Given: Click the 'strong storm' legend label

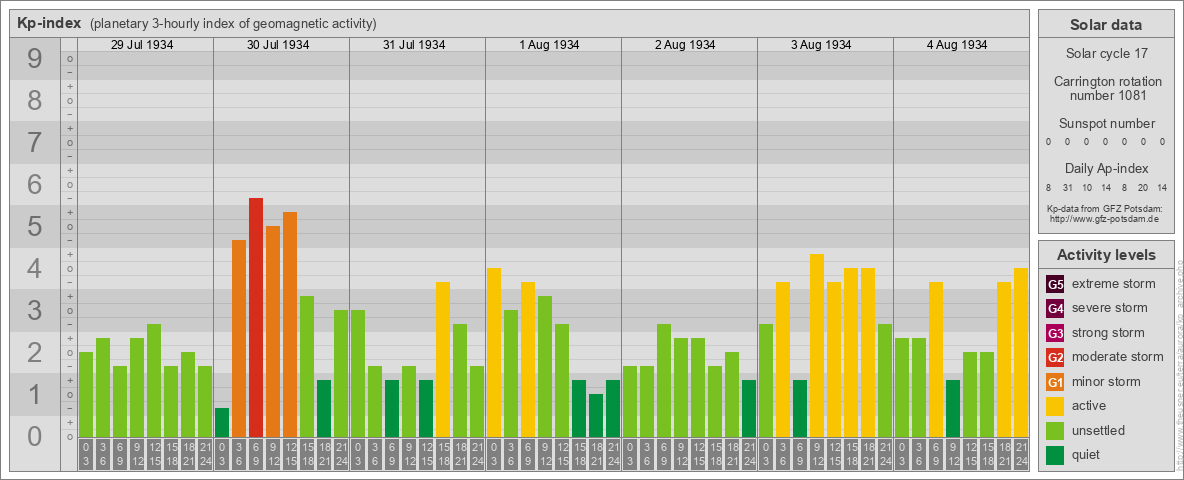Looking at the screenshot, I should (1108, 333).
